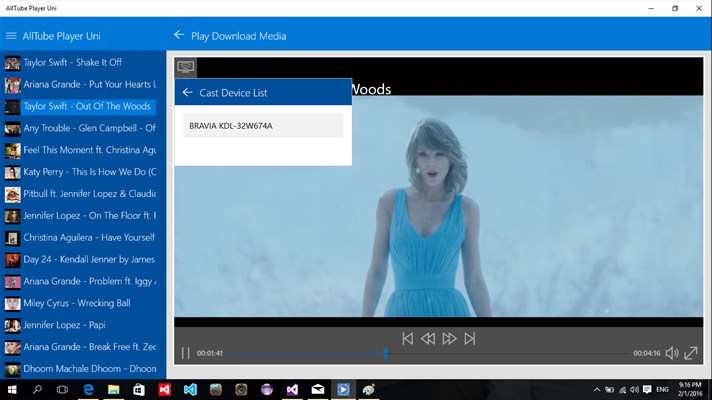Play Dhoom Machale Dhoom track
This screenshot has width=712, height=400.
coord(80,369)
